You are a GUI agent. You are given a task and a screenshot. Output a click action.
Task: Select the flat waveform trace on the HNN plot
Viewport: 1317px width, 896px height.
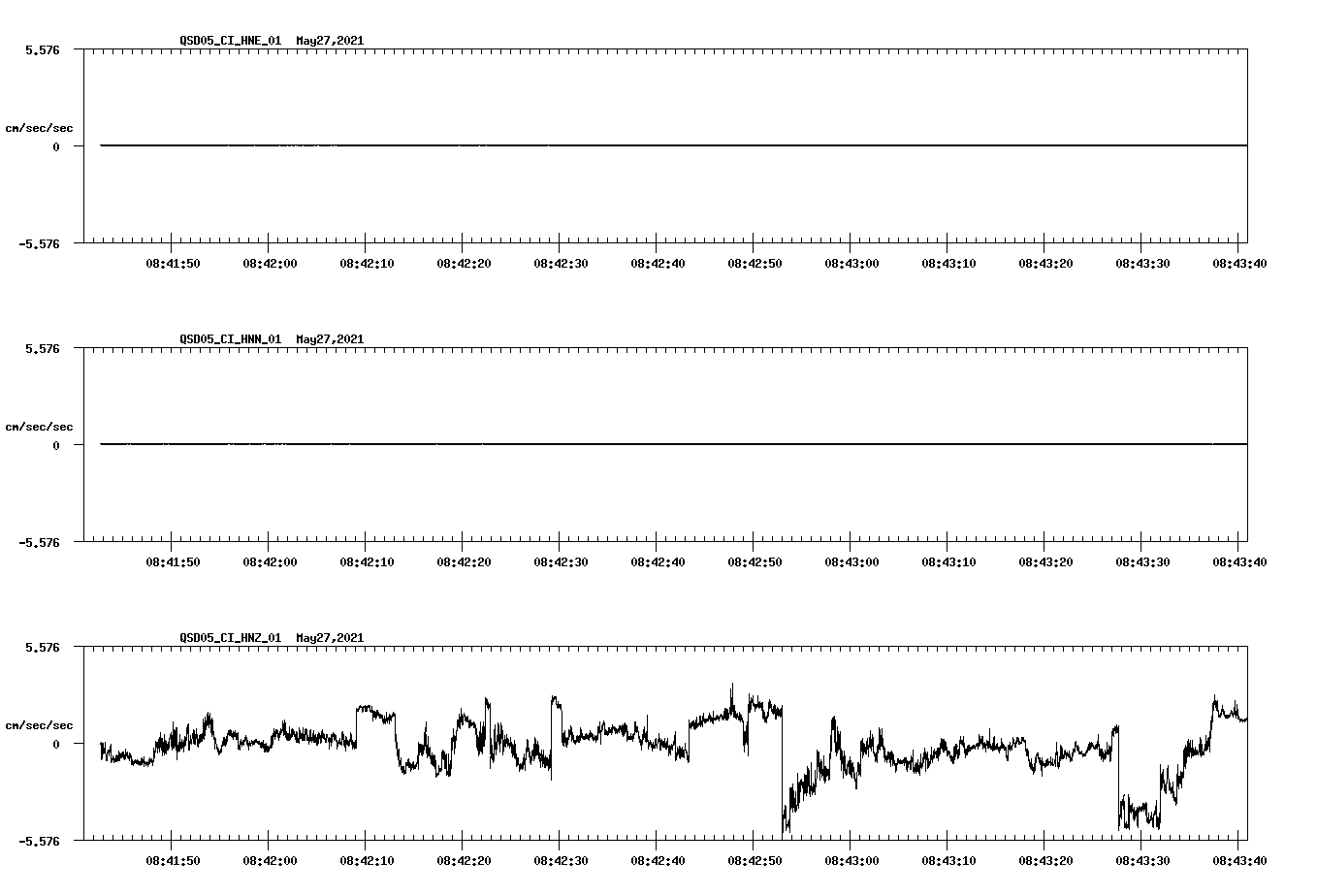click(x=582, y=445)
